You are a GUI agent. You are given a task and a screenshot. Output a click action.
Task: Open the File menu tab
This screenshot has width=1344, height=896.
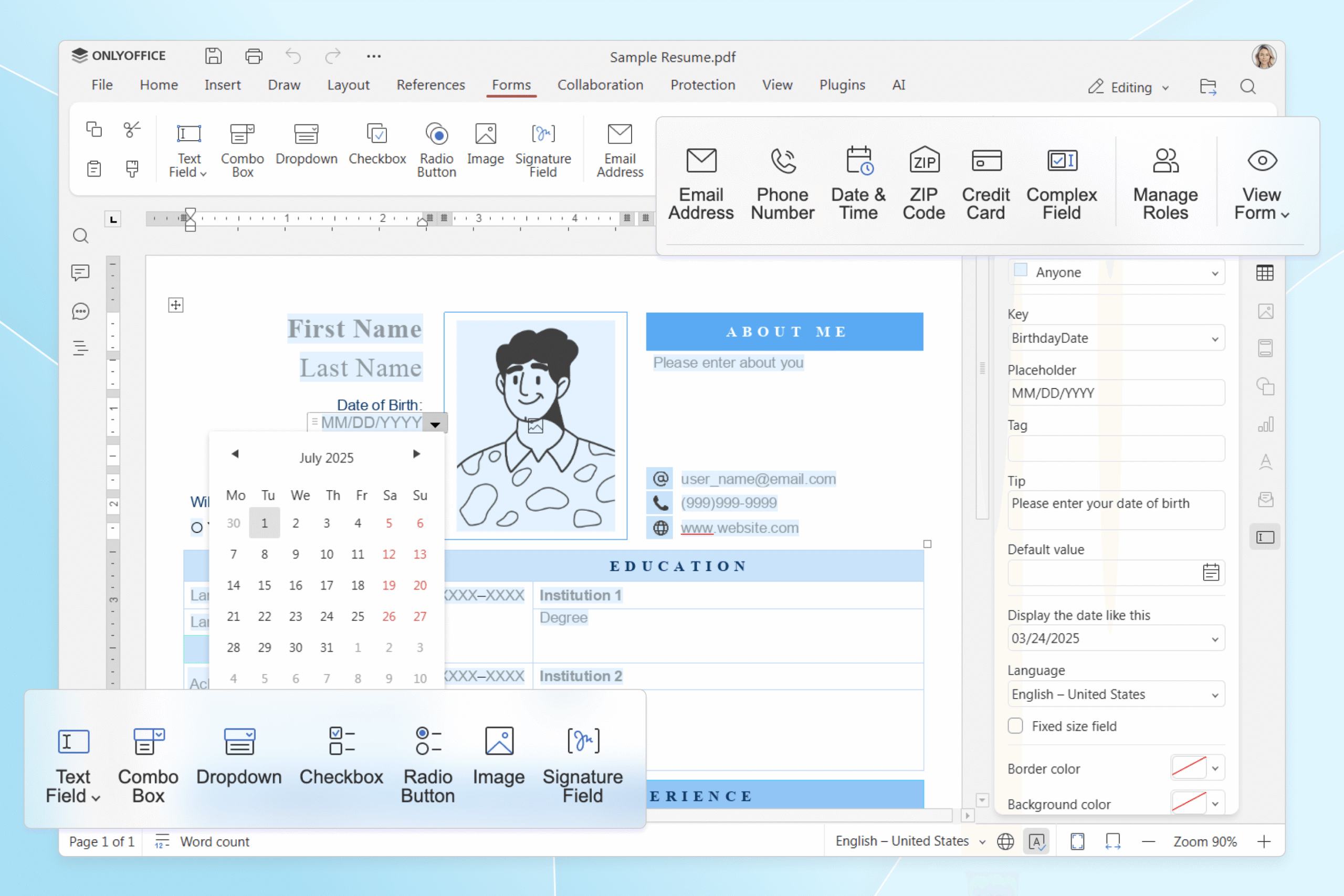point(102,85)
